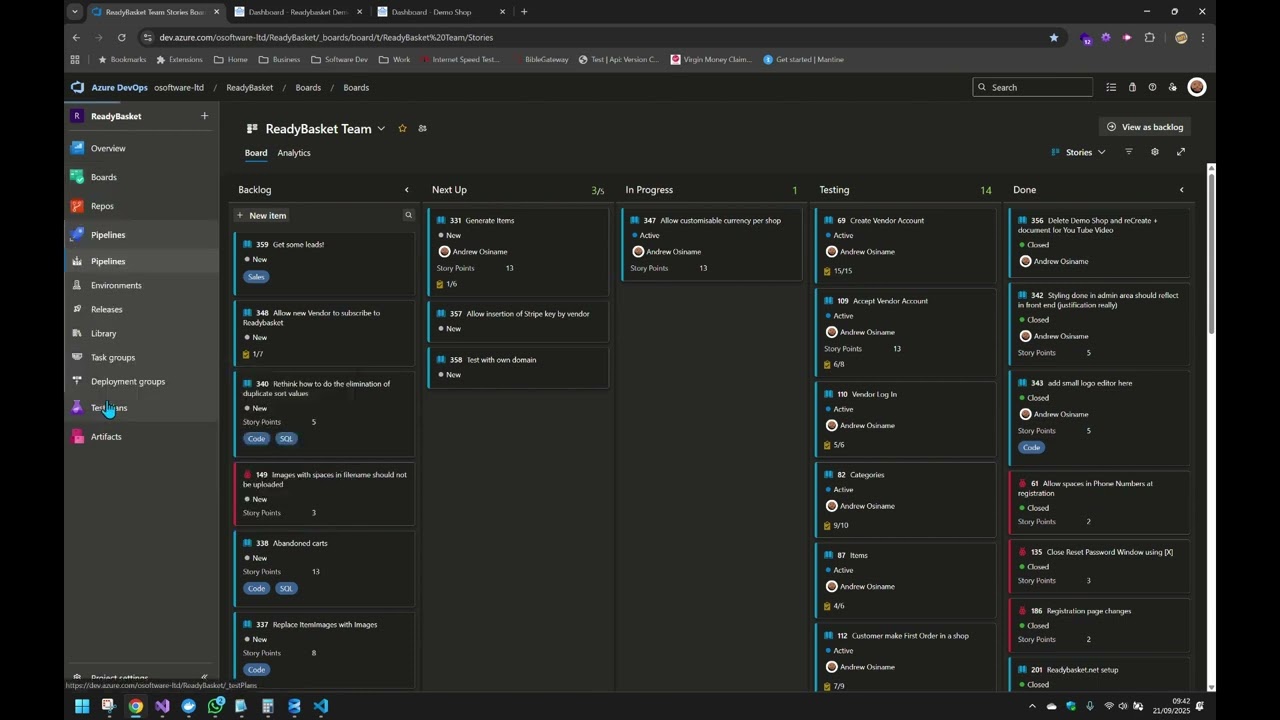Switch to Dashboard - Readybasket Demo browser tab

pos(297,12)
